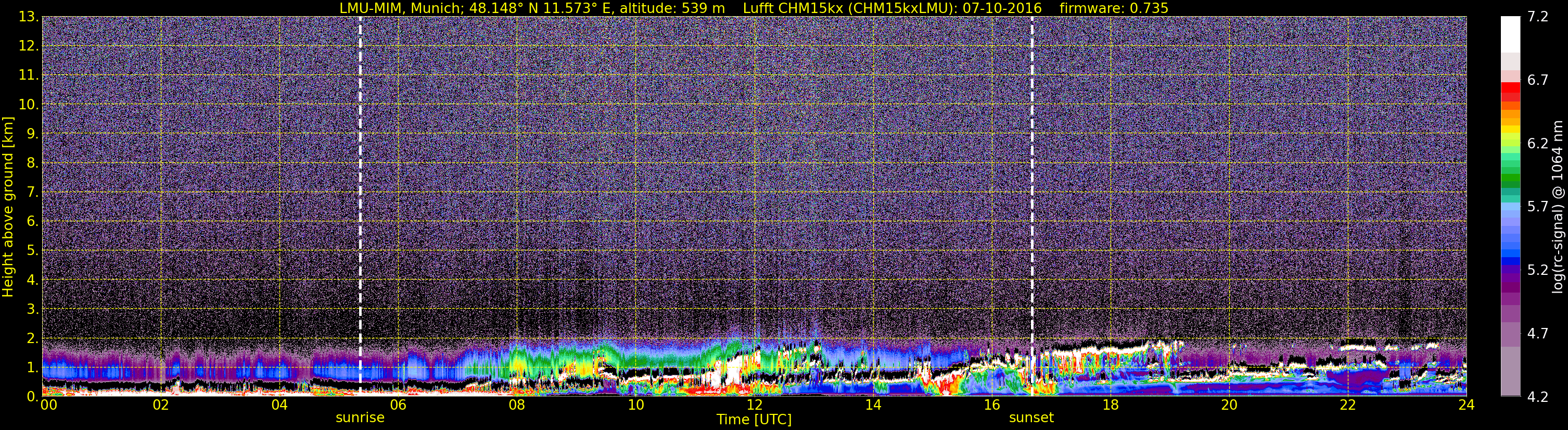
Task: Click the time axis tick '24'
Action: pos(1467,405)
